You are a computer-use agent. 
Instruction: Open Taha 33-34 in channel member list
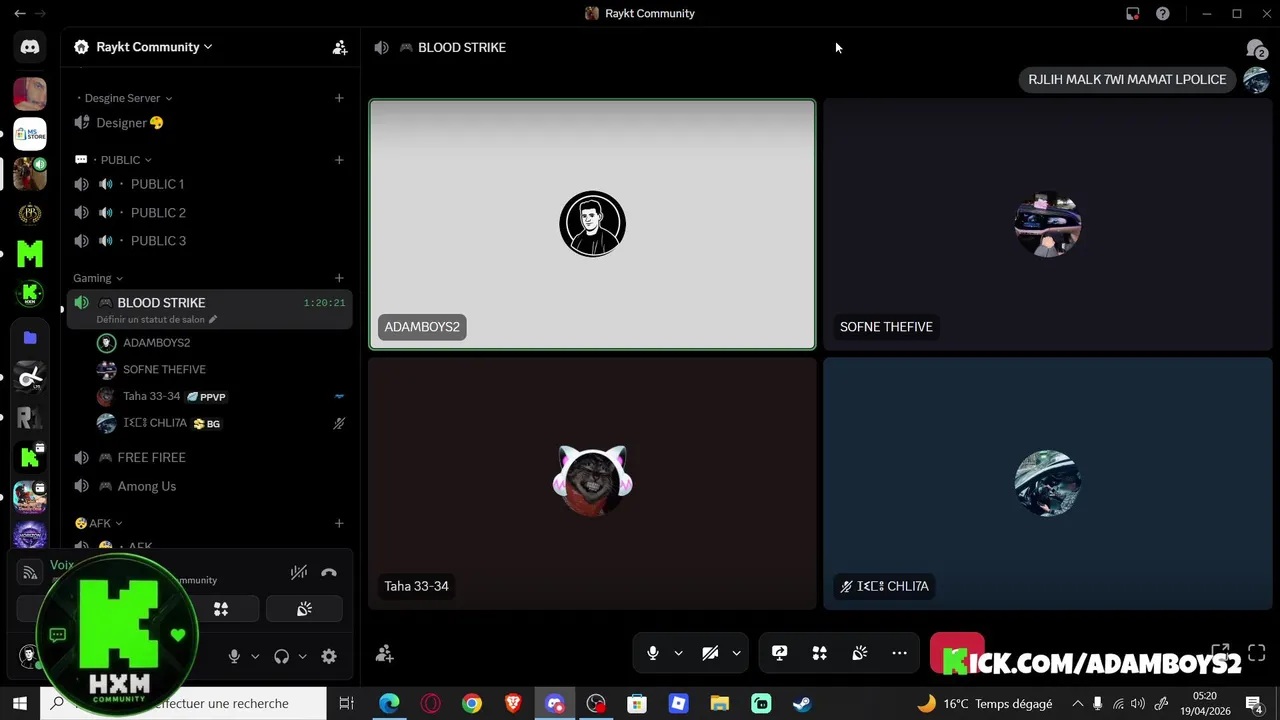coord(222,396)
